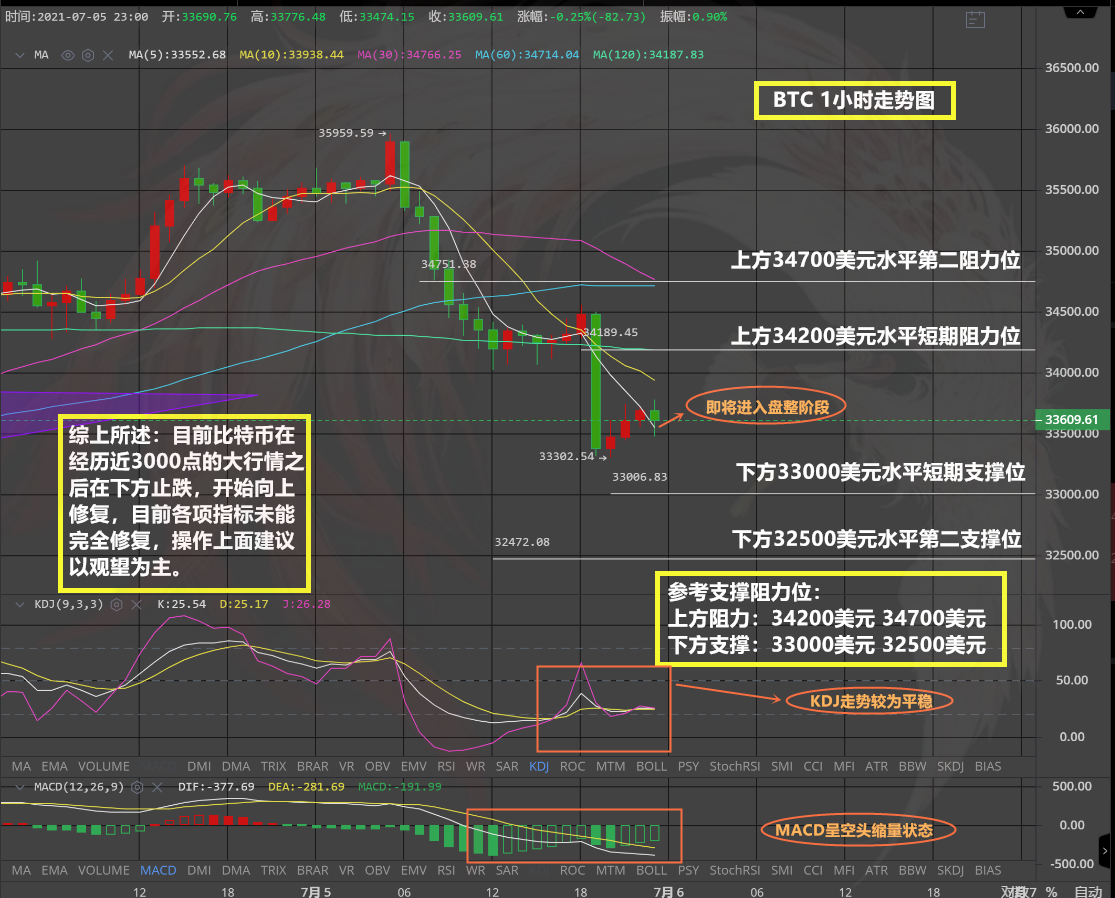This screenshot has height=898, width=1115.
Task: Open MA indicator settings hexagon icon
Action: (x=88, y=55)
